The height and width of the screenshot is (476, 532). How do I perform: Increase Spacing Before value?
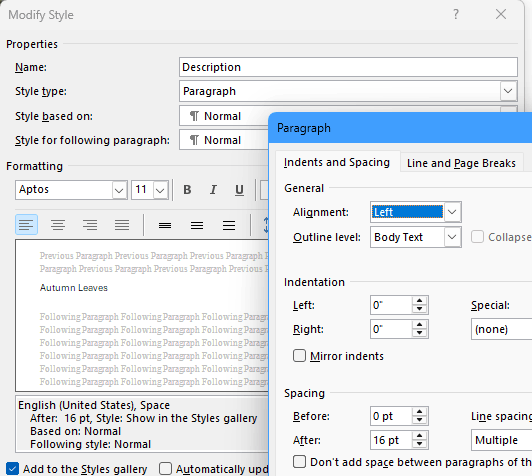point(420,412)
